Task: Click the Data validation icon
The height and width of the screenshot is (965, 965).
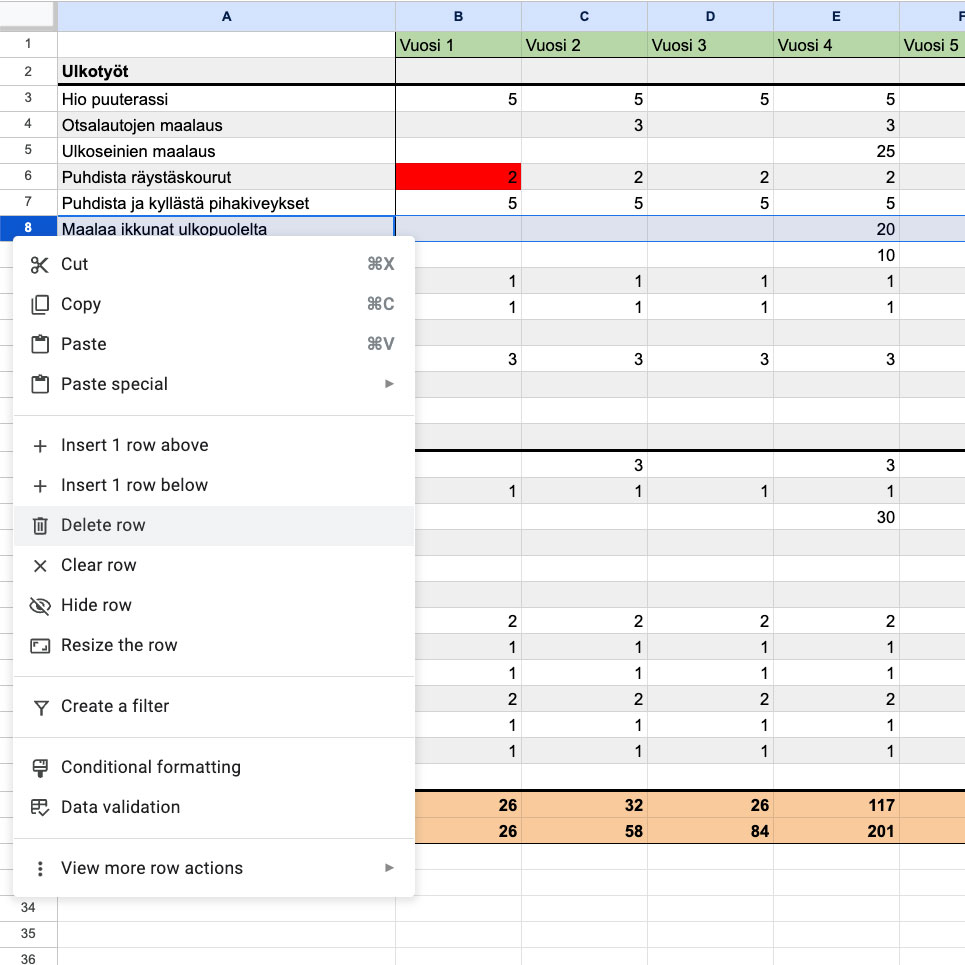Action: [40, 808]
